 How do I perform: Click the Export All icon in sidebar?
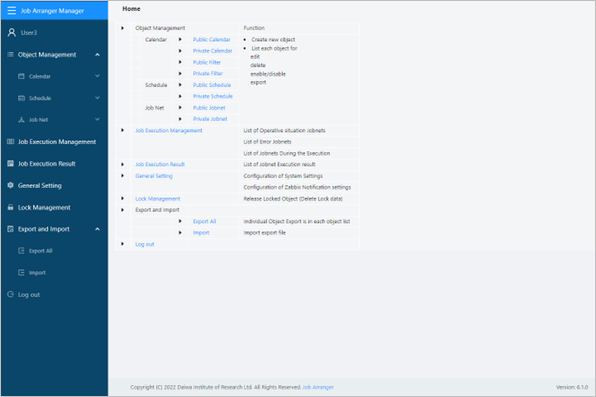click(x=21, y=251)
